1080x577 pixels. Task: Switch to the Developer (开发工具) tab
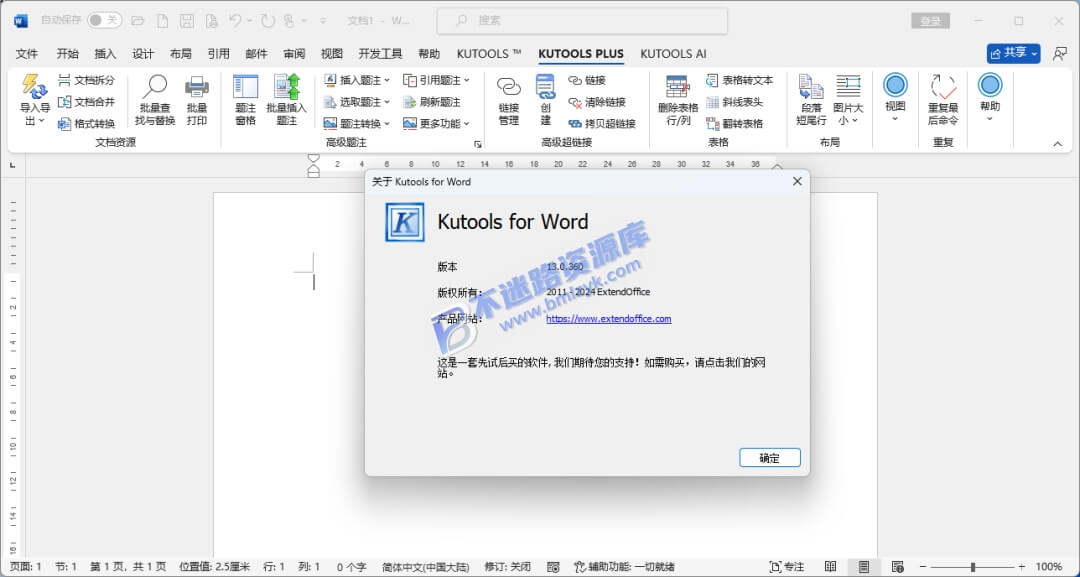[380, 54]
